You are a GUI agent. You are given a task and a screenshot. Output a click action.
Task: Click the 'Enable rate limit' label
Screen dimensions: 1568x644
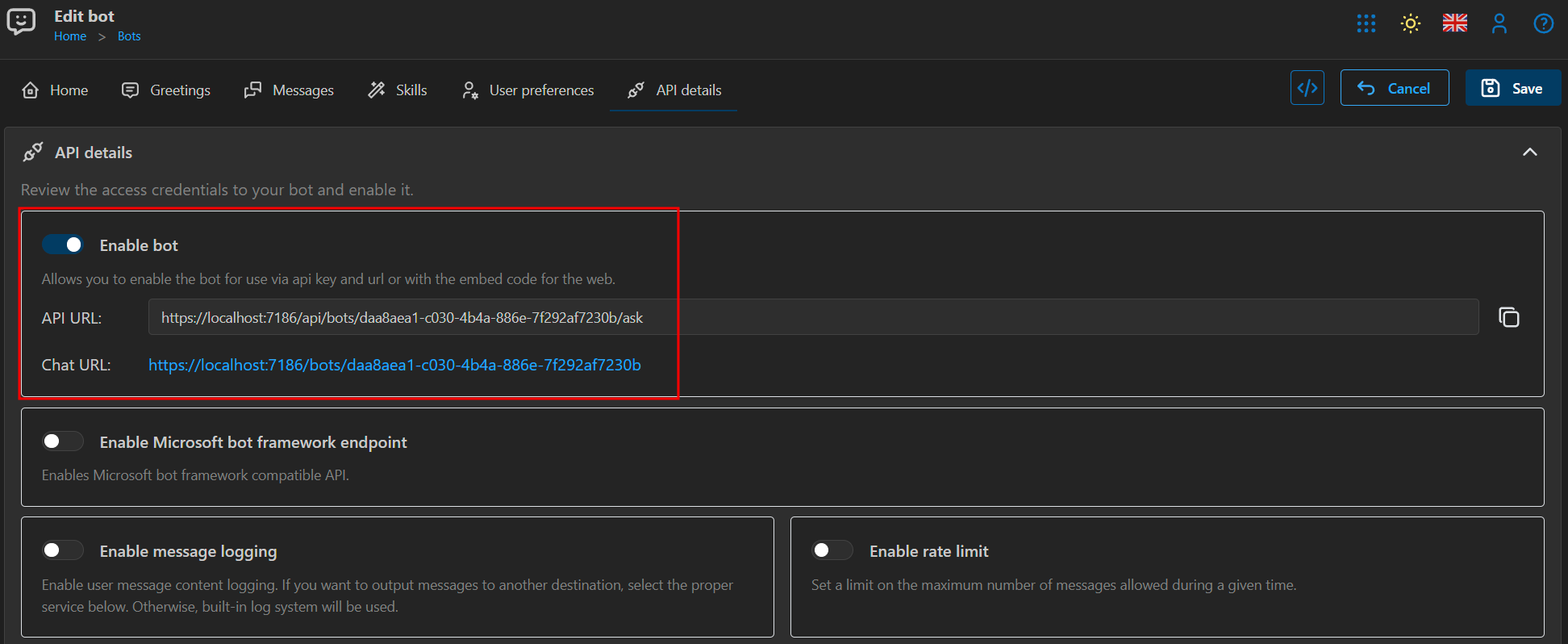tap(928, 551)
